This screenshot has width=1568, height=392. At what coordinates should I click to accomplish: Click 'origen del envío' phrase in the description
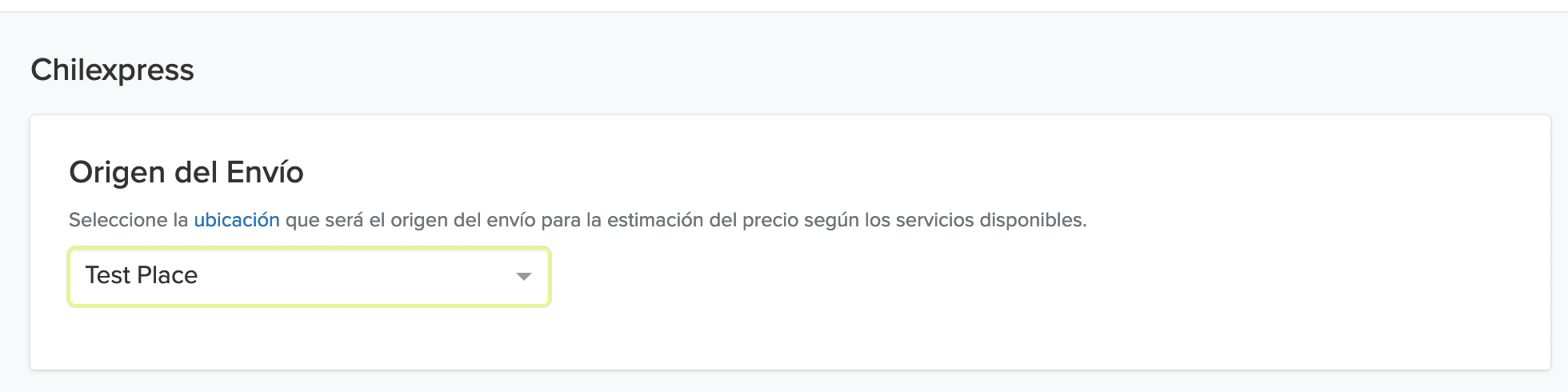462,220
